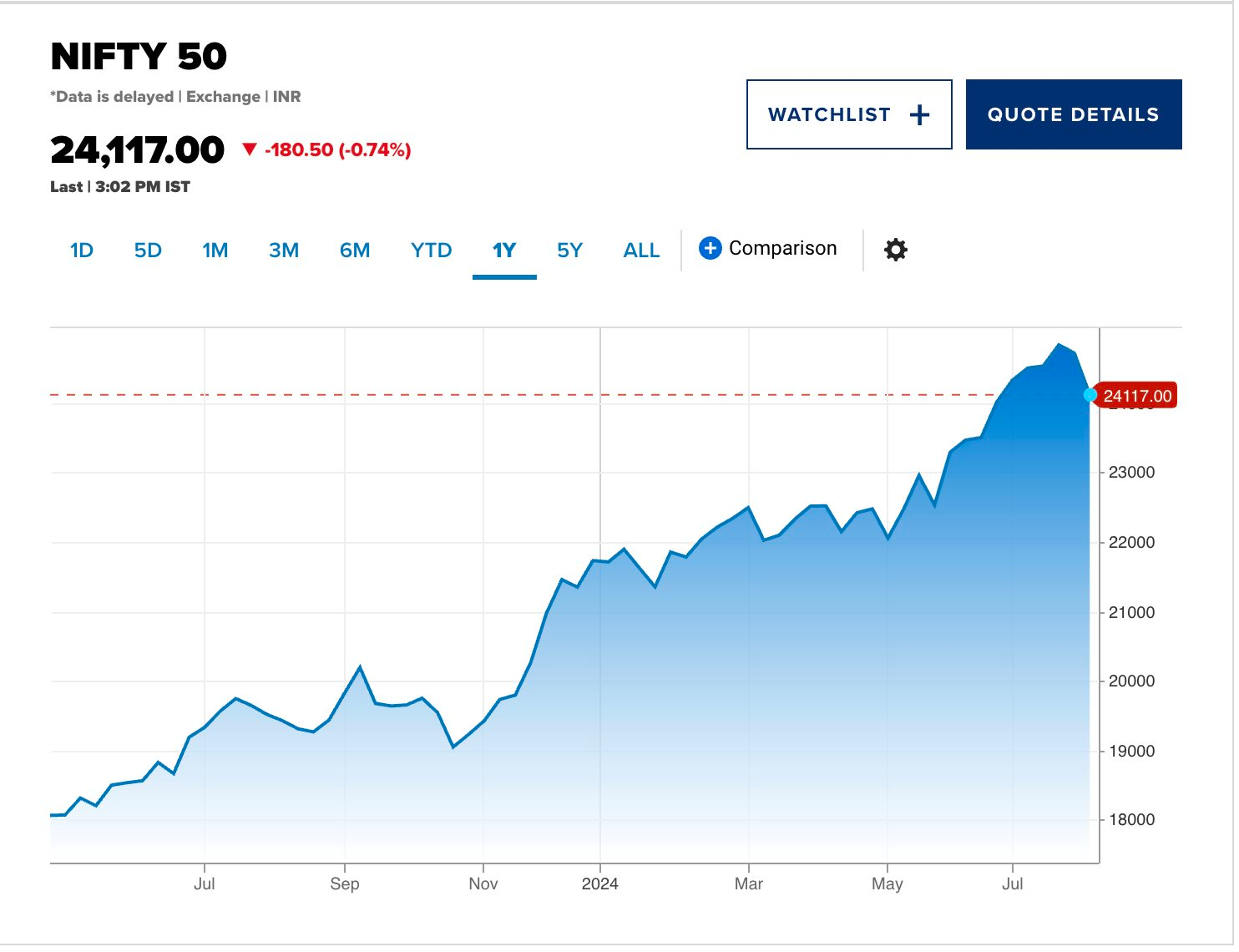Click the 22000 y-axis label
Viewport: 1239px width, 952px height.
point(1131,543)
